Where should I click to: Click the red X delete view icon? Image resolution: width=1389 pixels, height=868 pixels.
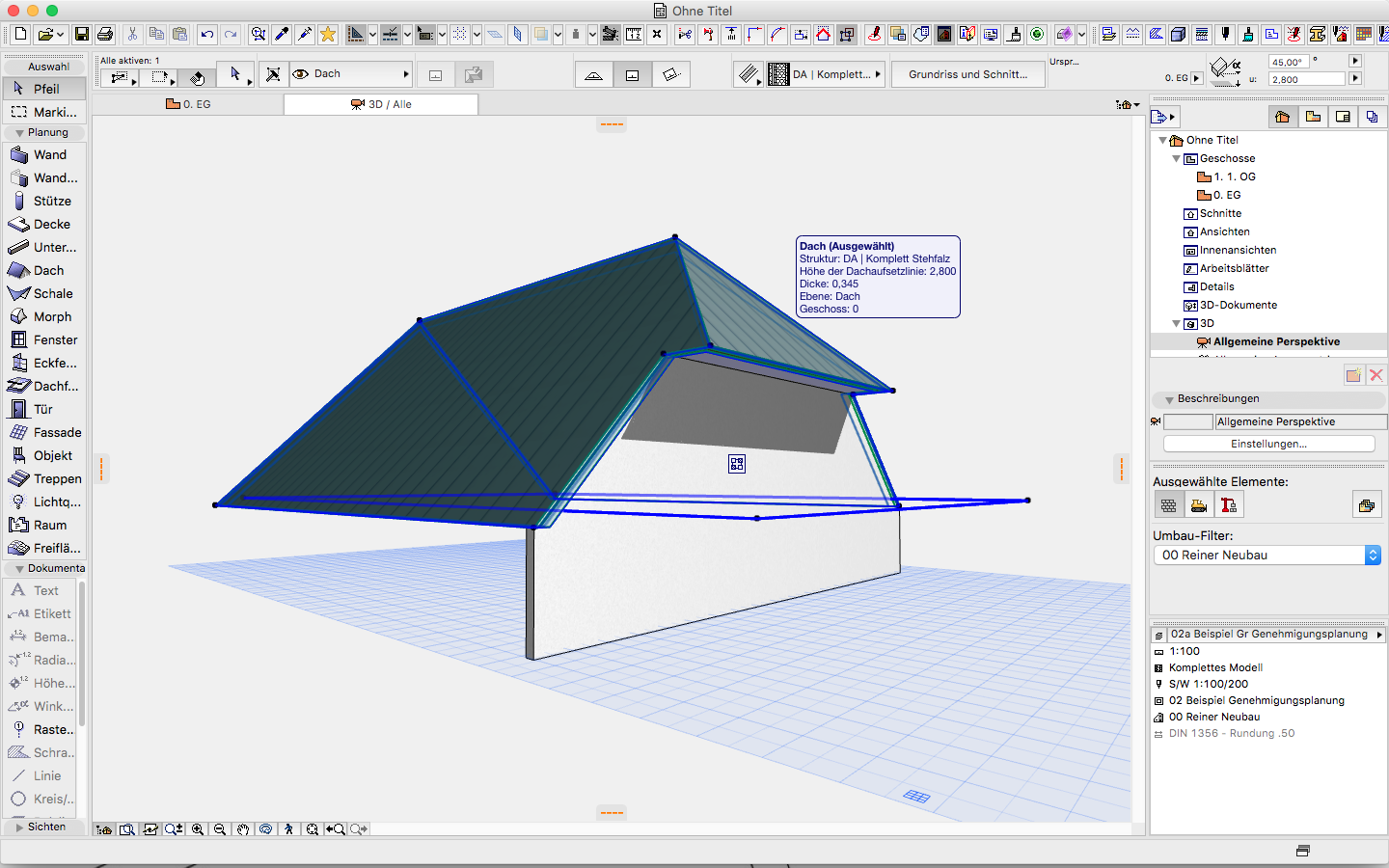1376,375
